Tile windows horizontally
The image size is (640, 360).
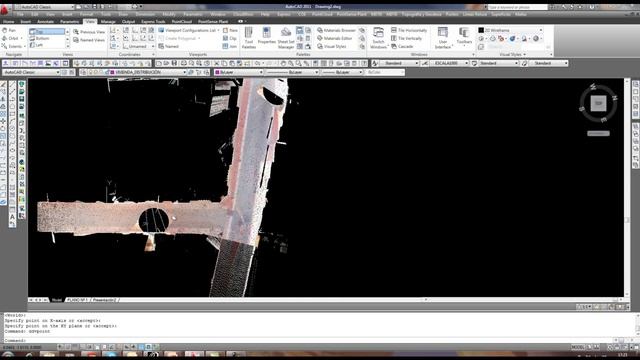[x=409, y=30]
